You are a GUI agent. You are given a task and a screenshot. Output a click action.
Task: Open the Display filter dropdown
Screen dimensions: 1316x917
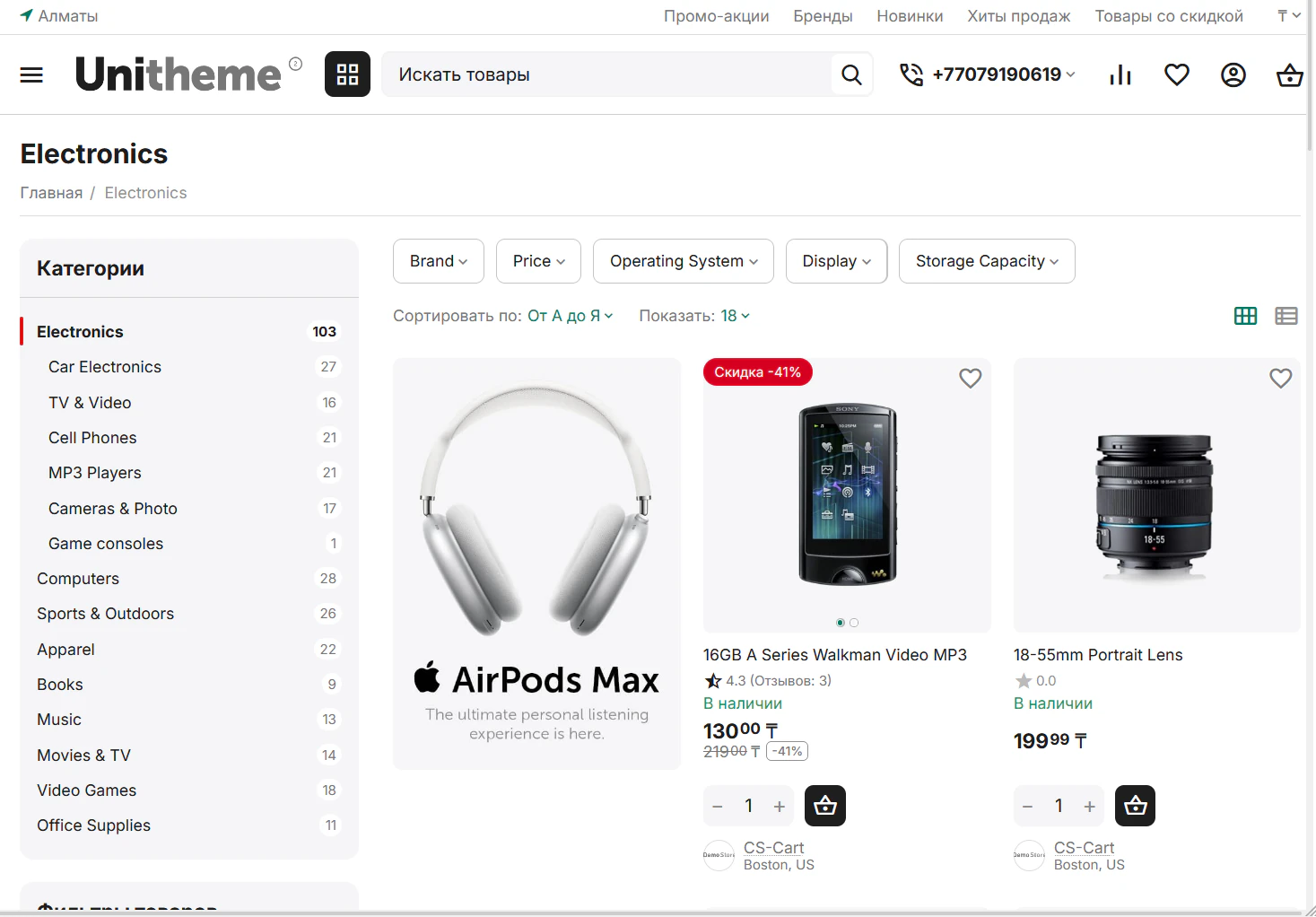pos(837,261)
